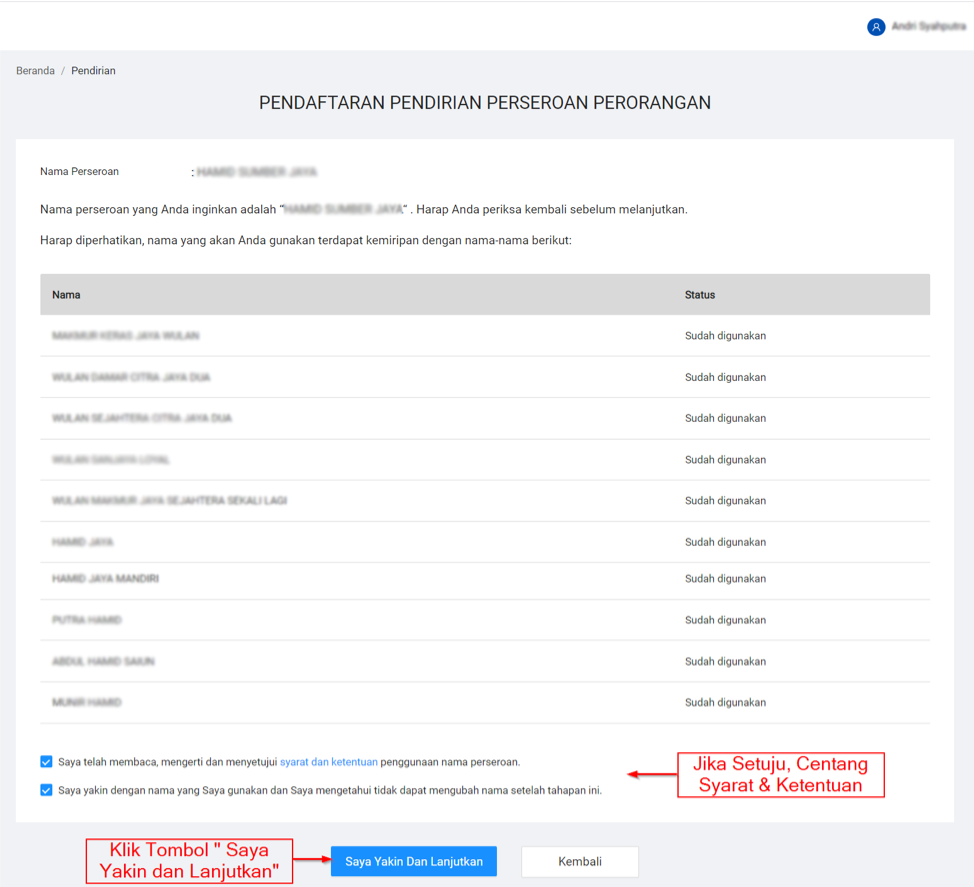Go to Beranda in the breadcrumb
The height and width of the screenshot is (887, 974).
tap(35, 71)
